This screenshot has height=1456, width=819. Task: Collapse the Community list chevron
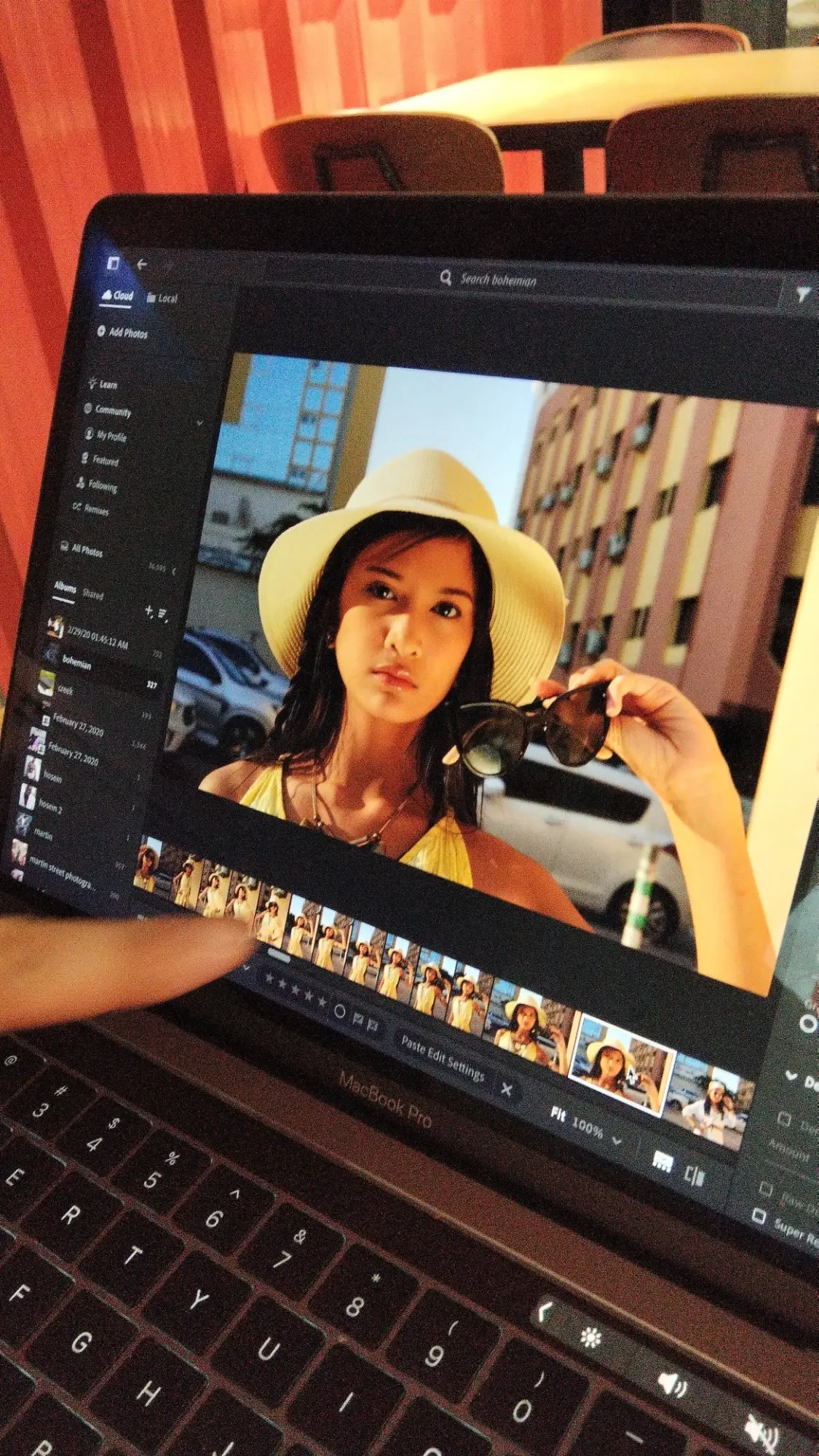tap(199, 422)
